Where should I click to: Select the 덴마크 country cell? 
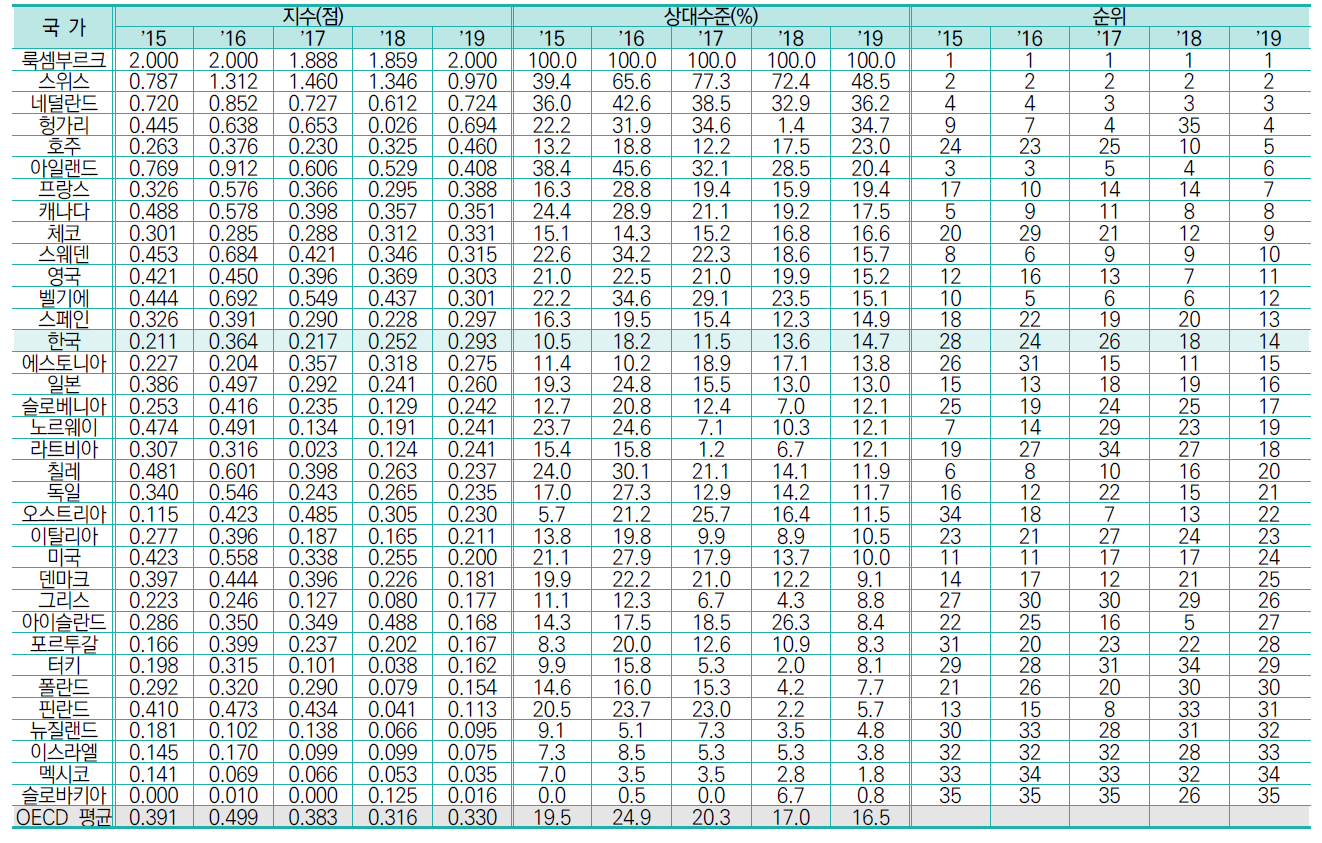pyautogui.click(x=62, y=581)
